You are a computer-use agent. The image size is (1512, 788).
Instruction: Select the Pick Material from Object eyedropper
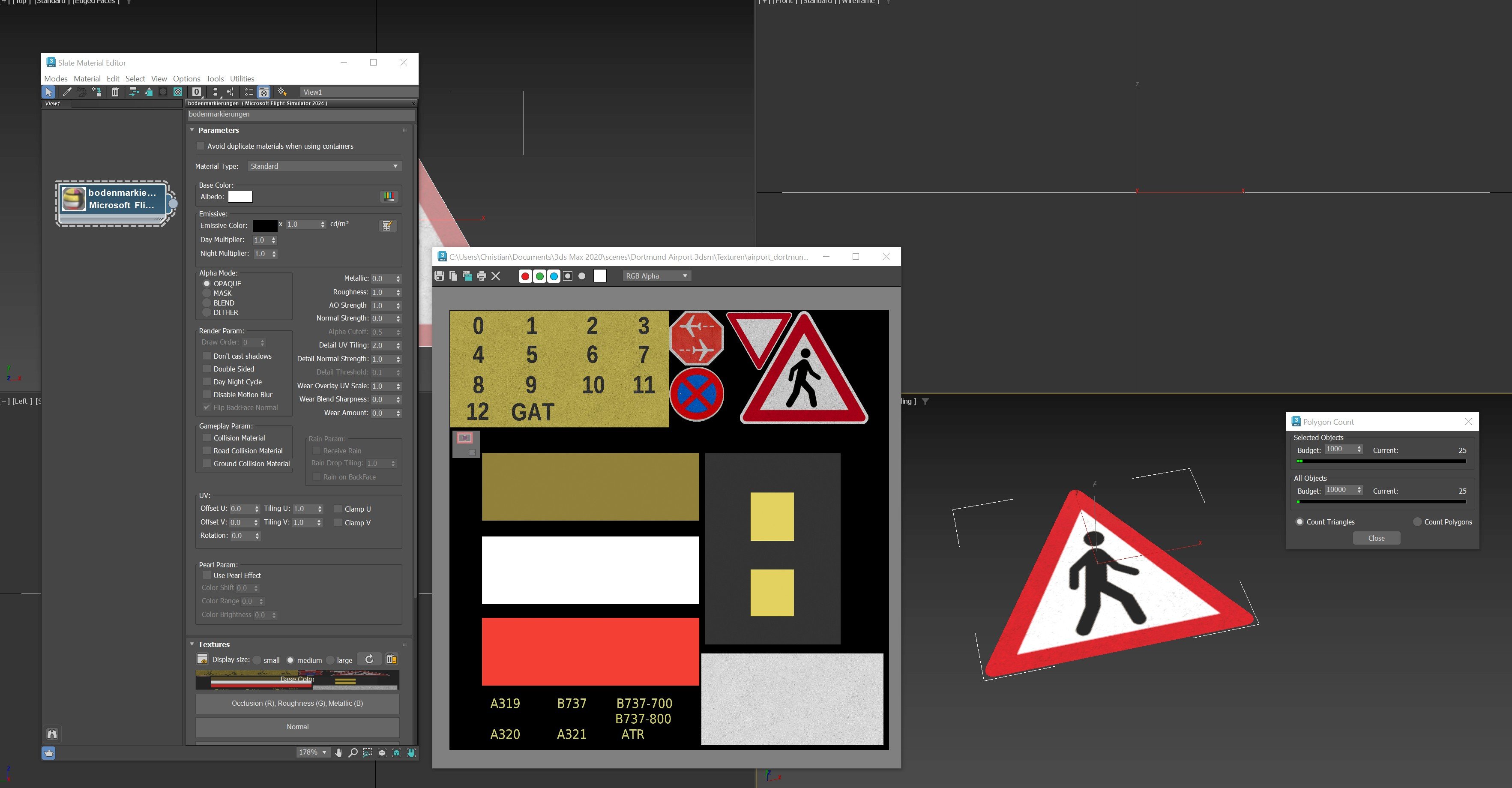point(67,92)
